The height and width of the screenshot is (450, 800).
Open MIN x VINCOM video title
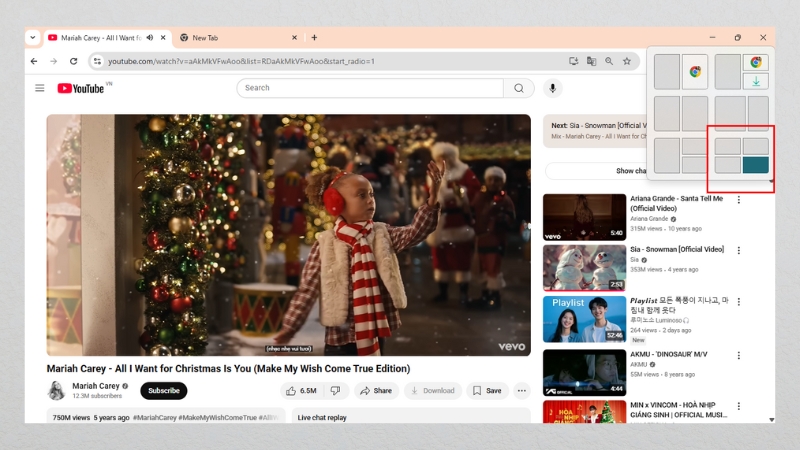coord(679,410)
